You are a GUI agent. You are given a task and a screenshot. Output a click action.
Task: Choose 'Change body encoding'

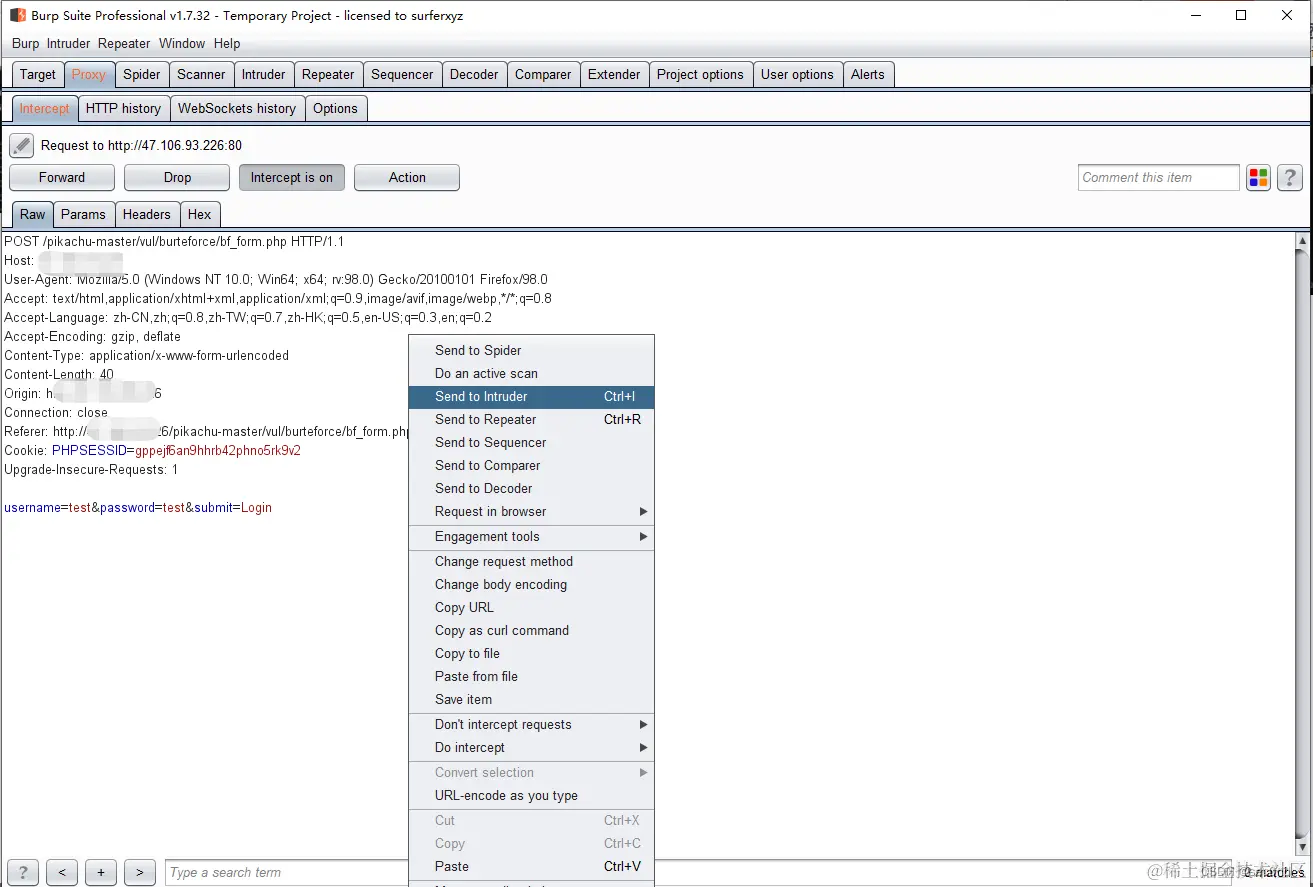532,584
